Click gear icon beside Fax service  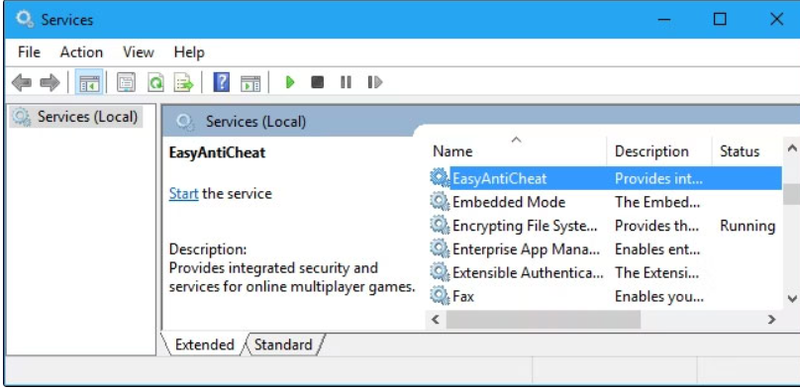[439, 296]
